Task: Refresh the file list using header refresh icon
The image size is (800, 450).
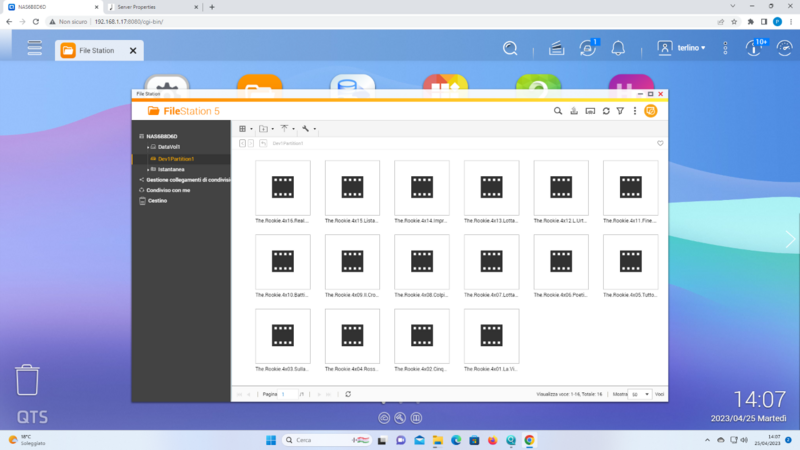Action: 605,111
